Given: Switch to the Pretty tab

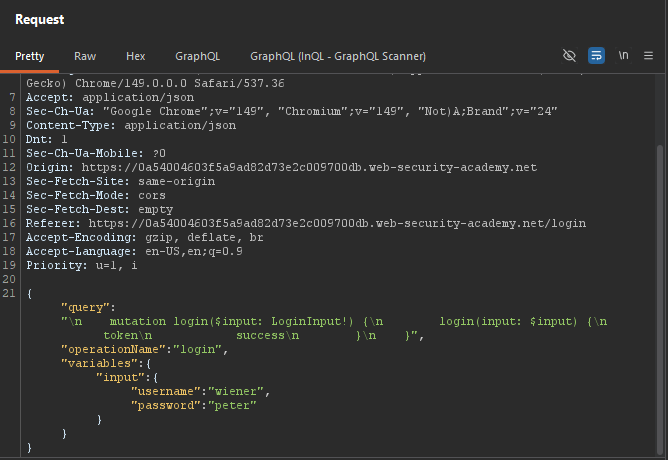Looking at the screenshot, I should coord(29,56).
